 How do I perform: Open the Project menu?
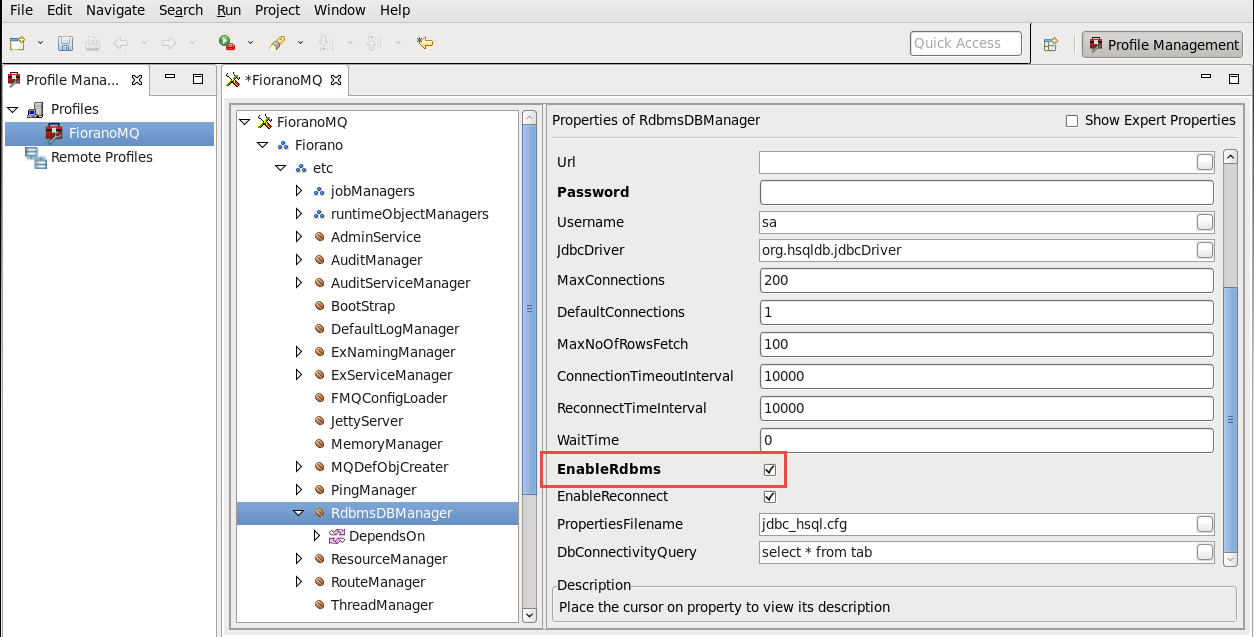coord(277,10)
